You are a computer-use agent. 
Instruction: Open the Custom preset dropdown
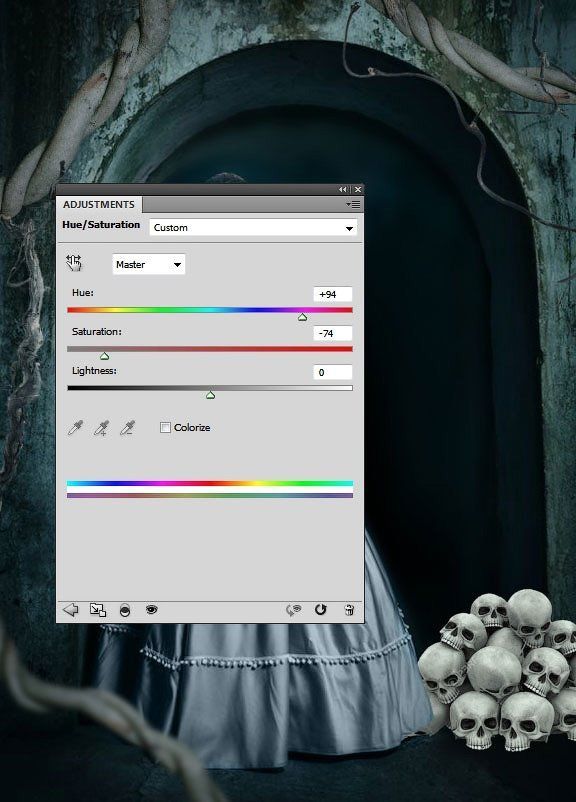(x=253, y=228)
